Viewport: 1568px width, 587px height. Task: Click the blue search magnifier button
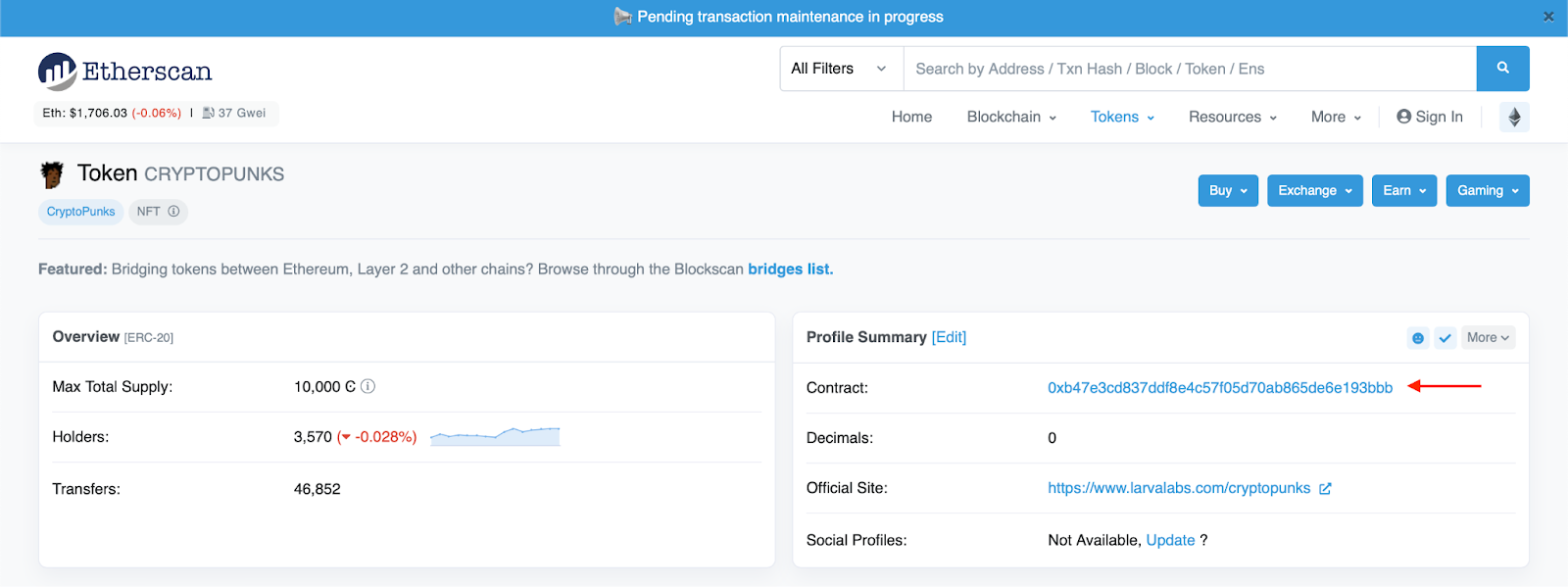(x=1502, y=69)
